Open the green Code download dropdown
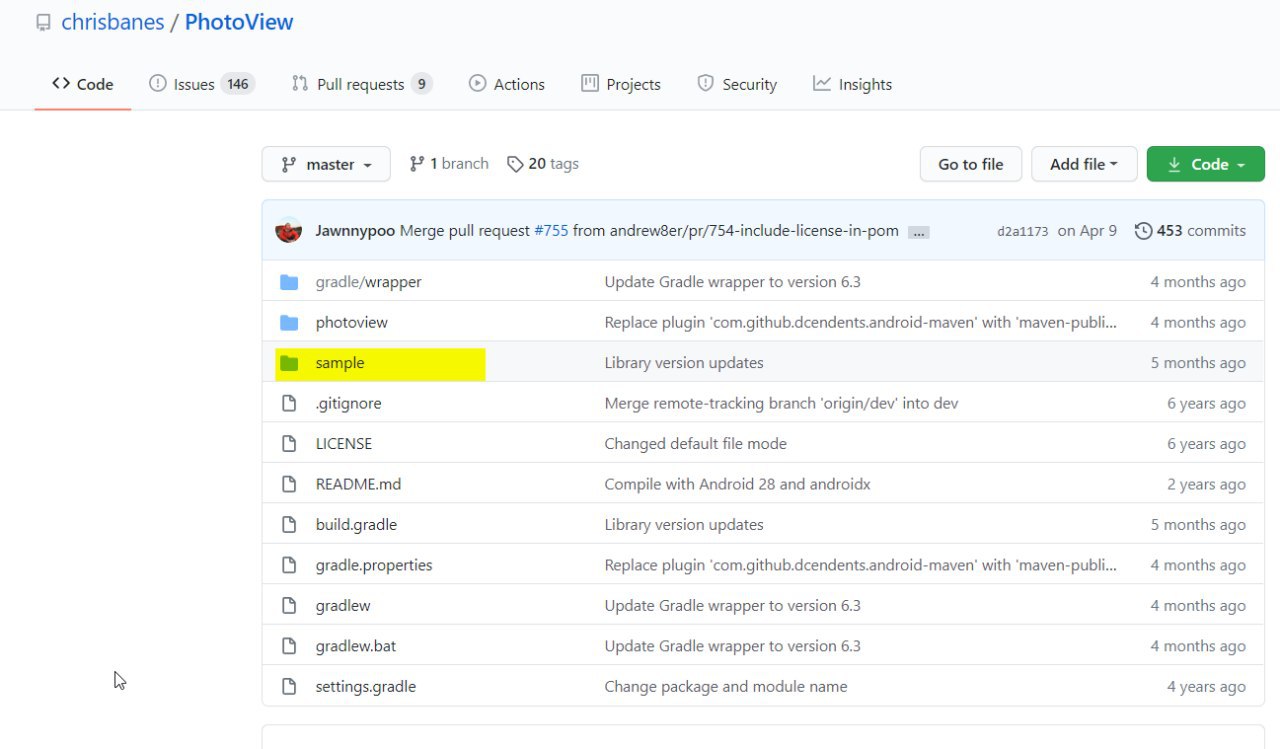This screenshot has width=1280, height=749. click(1205, 164)
